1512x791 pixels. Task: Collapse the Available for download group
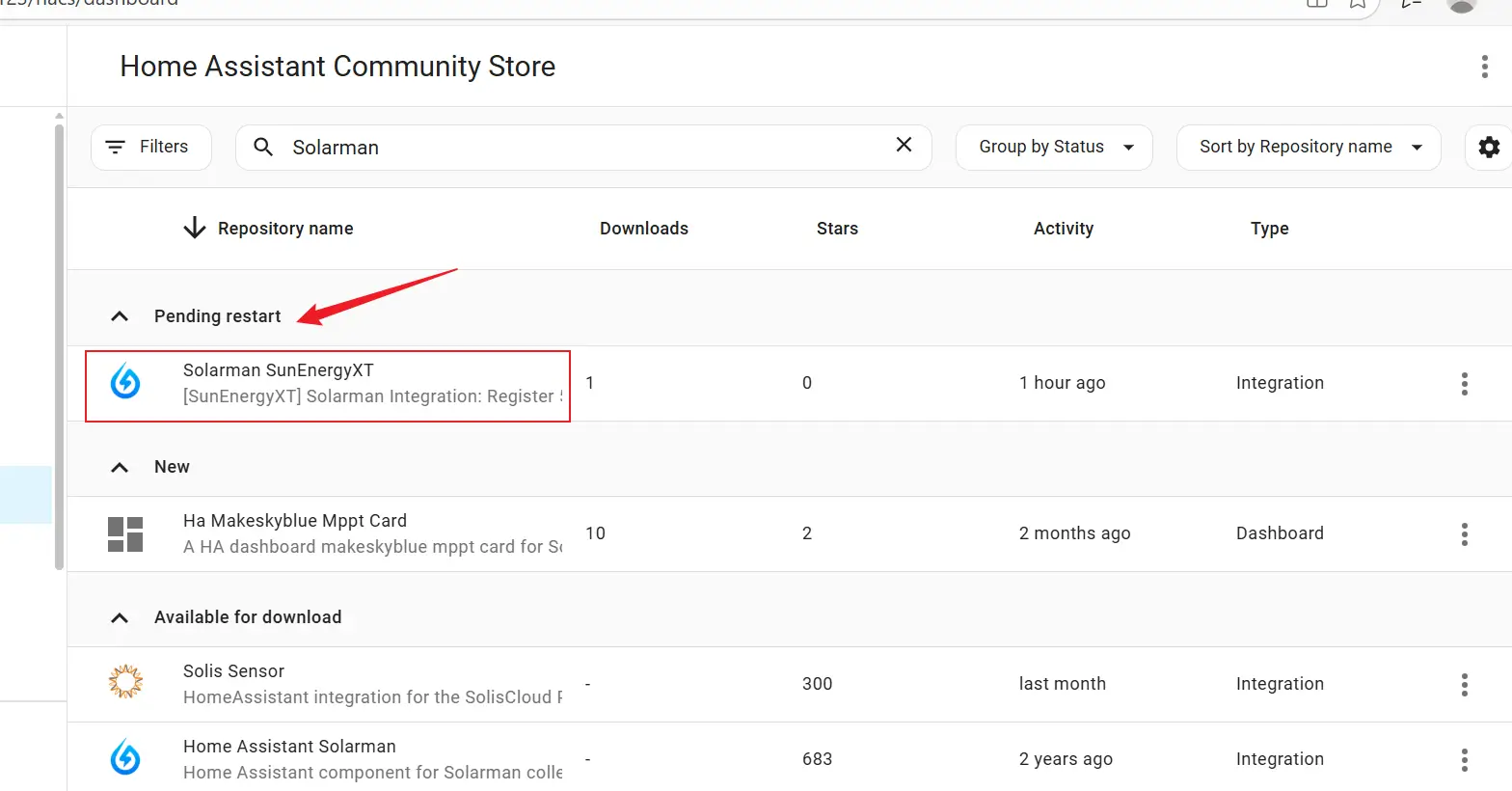pyautogui.click(x=120, y=617)
